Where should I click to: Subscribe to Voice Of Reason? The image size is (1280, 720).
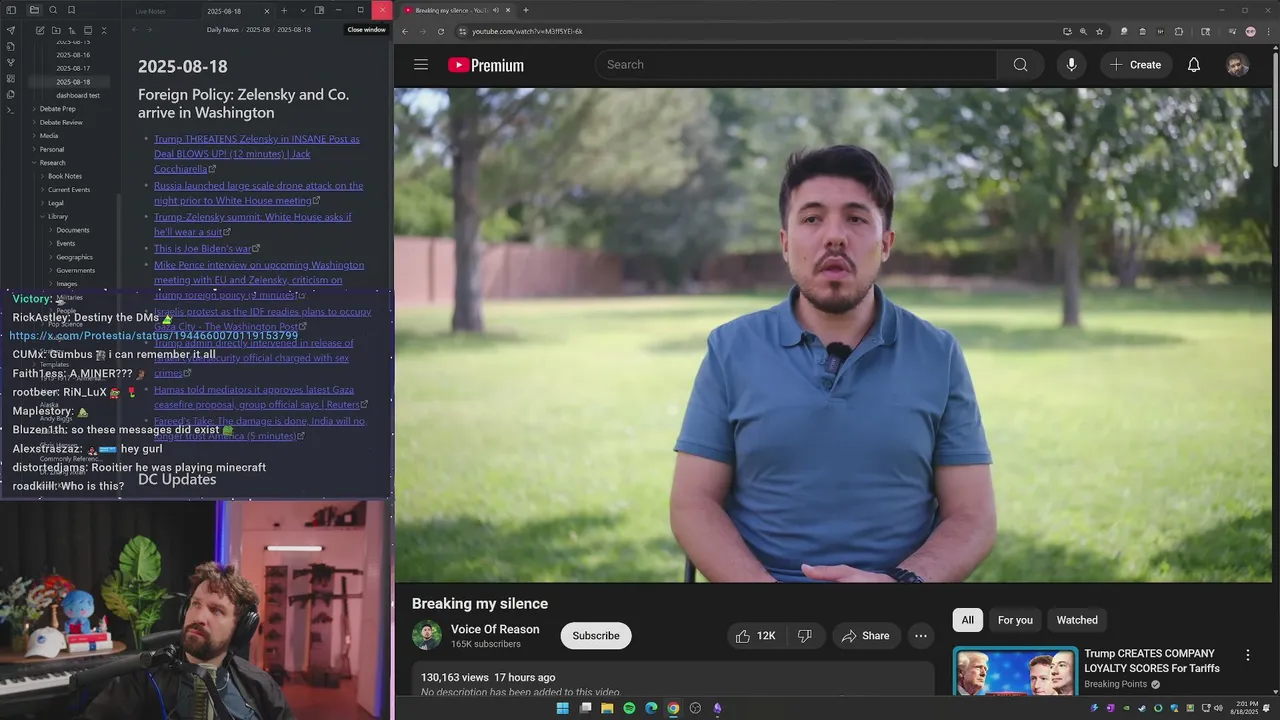tap(596, 636)
